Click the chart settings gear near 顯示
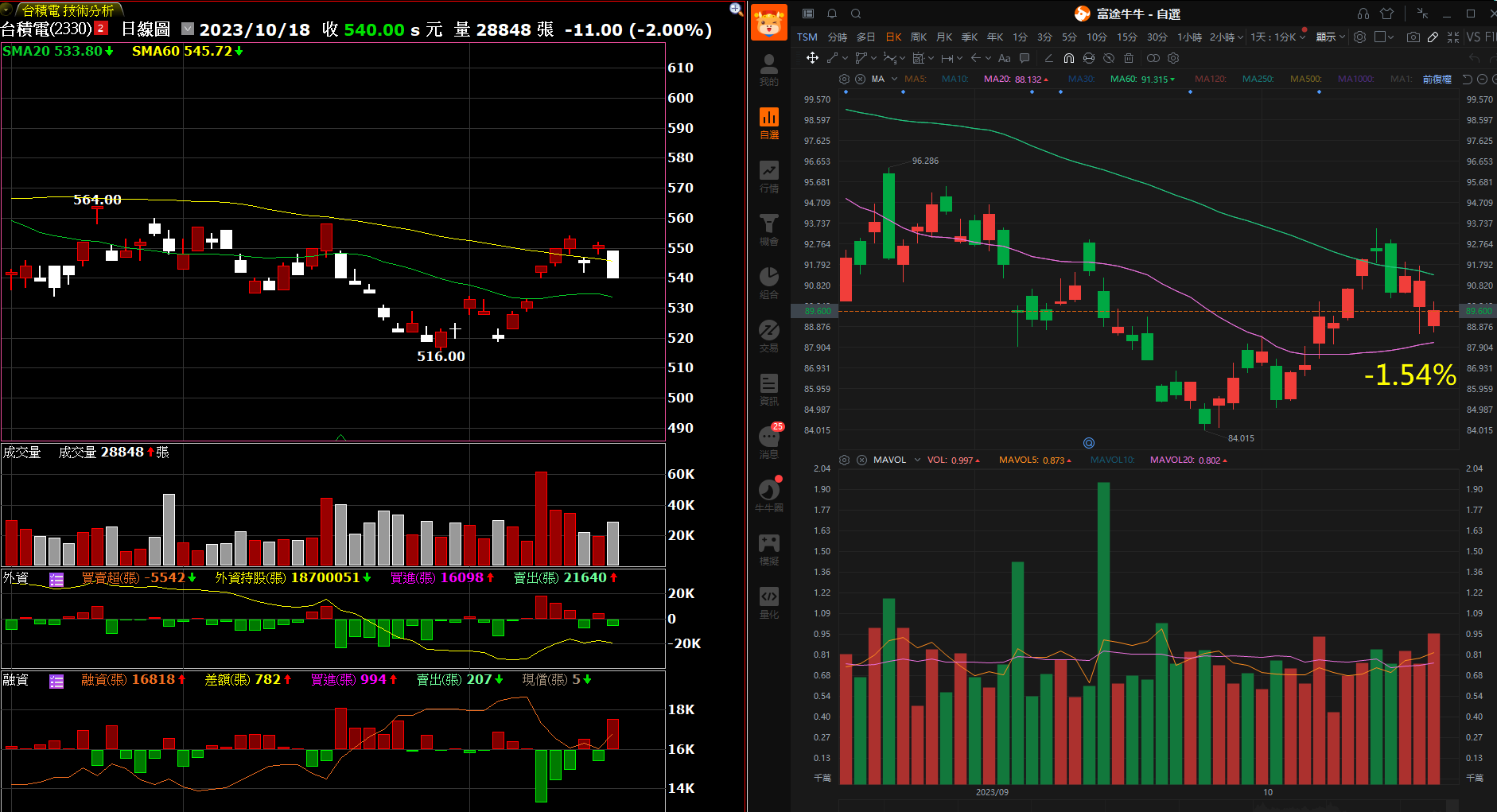Image resolution: width=1497 pixels, height=812 pixels. coord(1359,37)
